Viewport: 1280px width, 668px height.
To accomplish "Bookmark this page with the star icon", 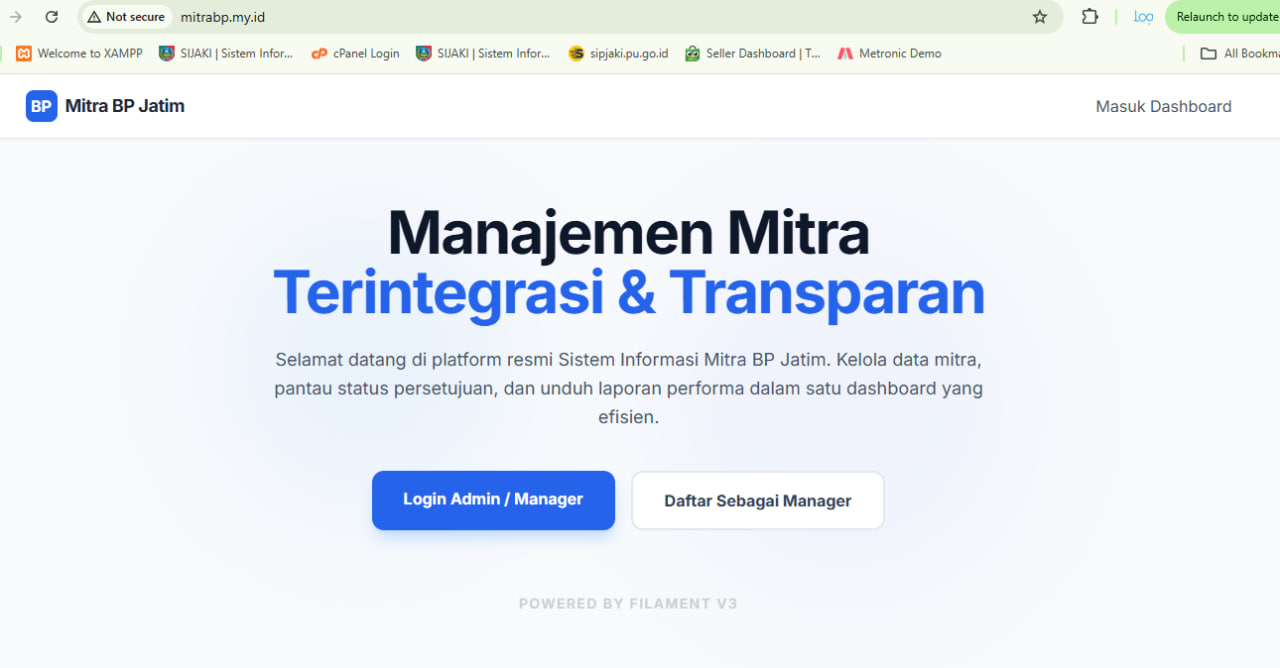I will [x=1039, y=17].
